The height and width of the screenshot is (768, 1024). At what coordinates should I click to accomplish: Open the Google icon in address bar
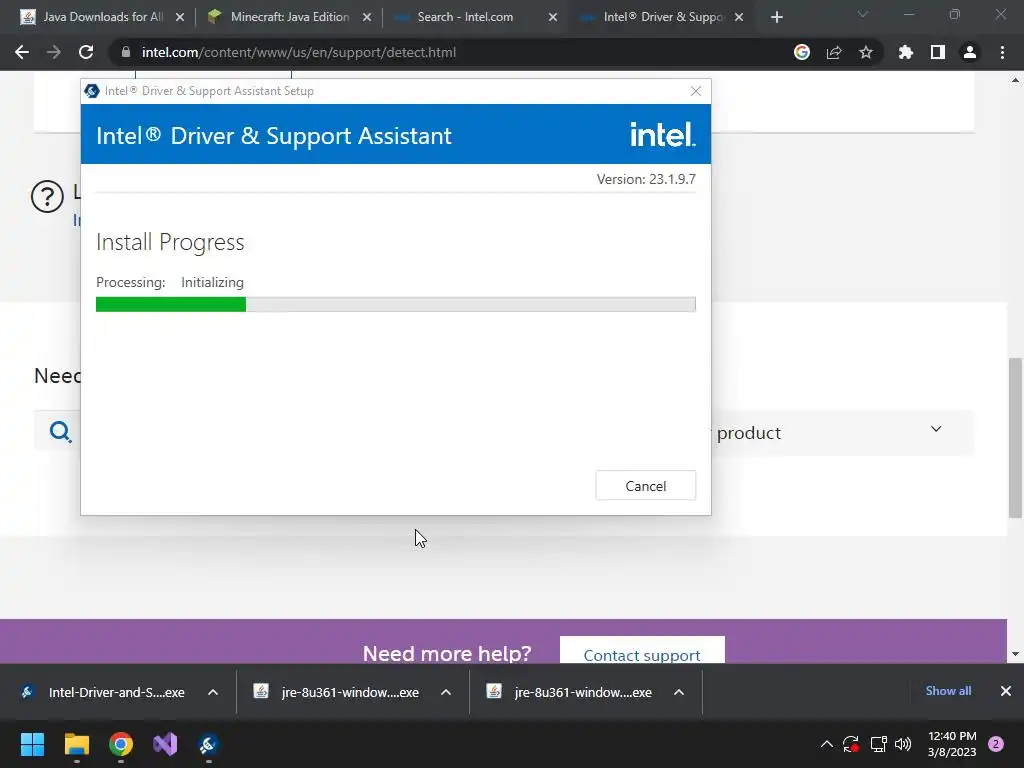click(802, 52)
